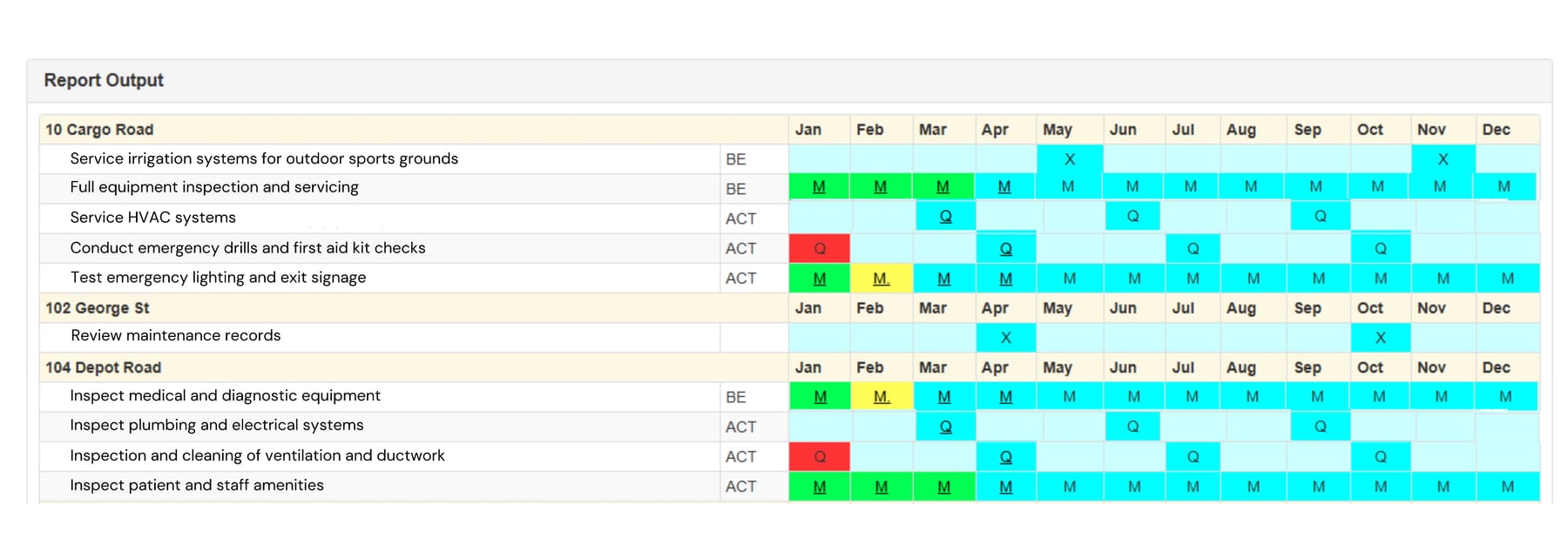Select December M cell for Test emergency lighting

pos(1508,279)
